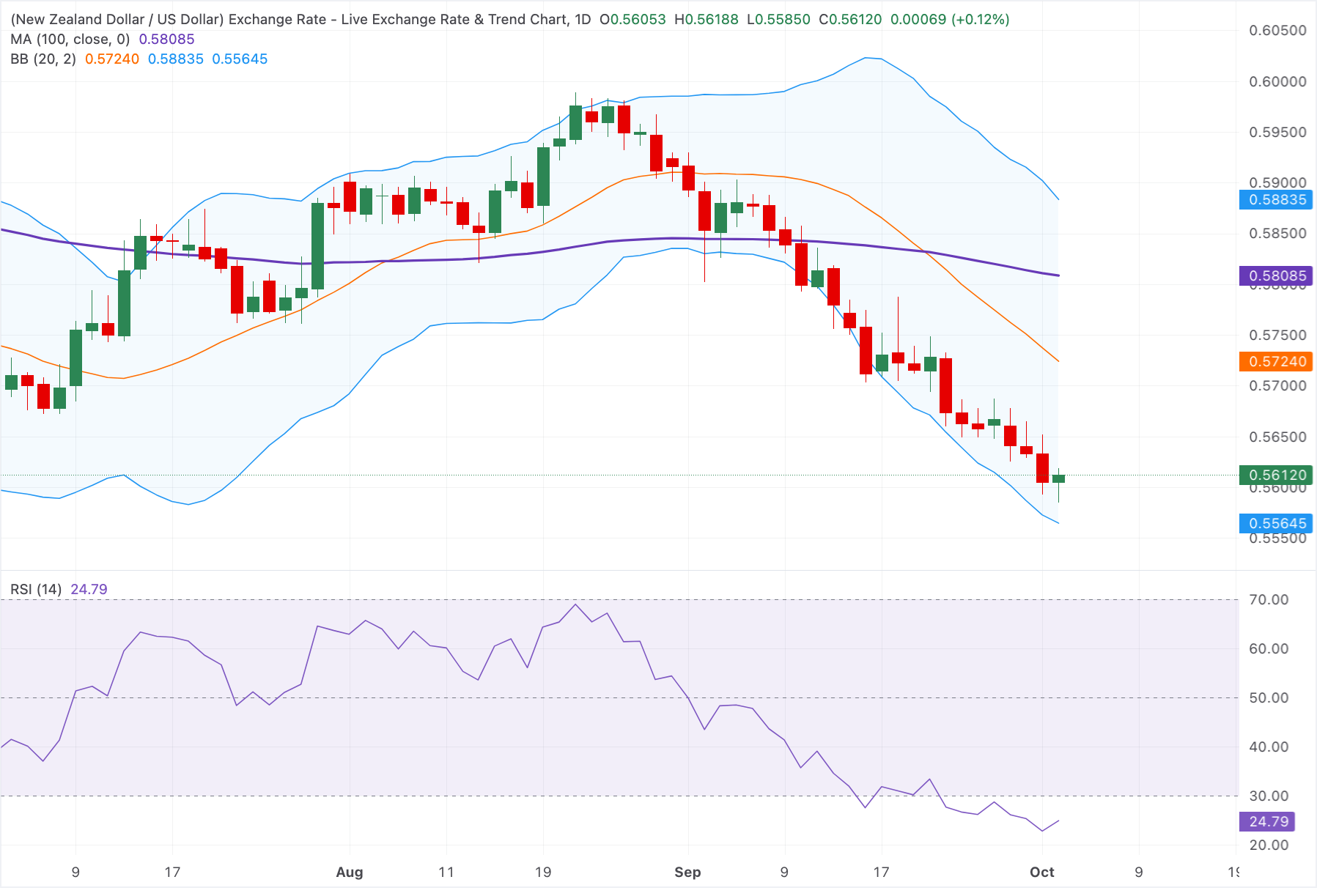
Task: Click the purple 24.79 RSI axis tag
Action: tap(1267, 821)
